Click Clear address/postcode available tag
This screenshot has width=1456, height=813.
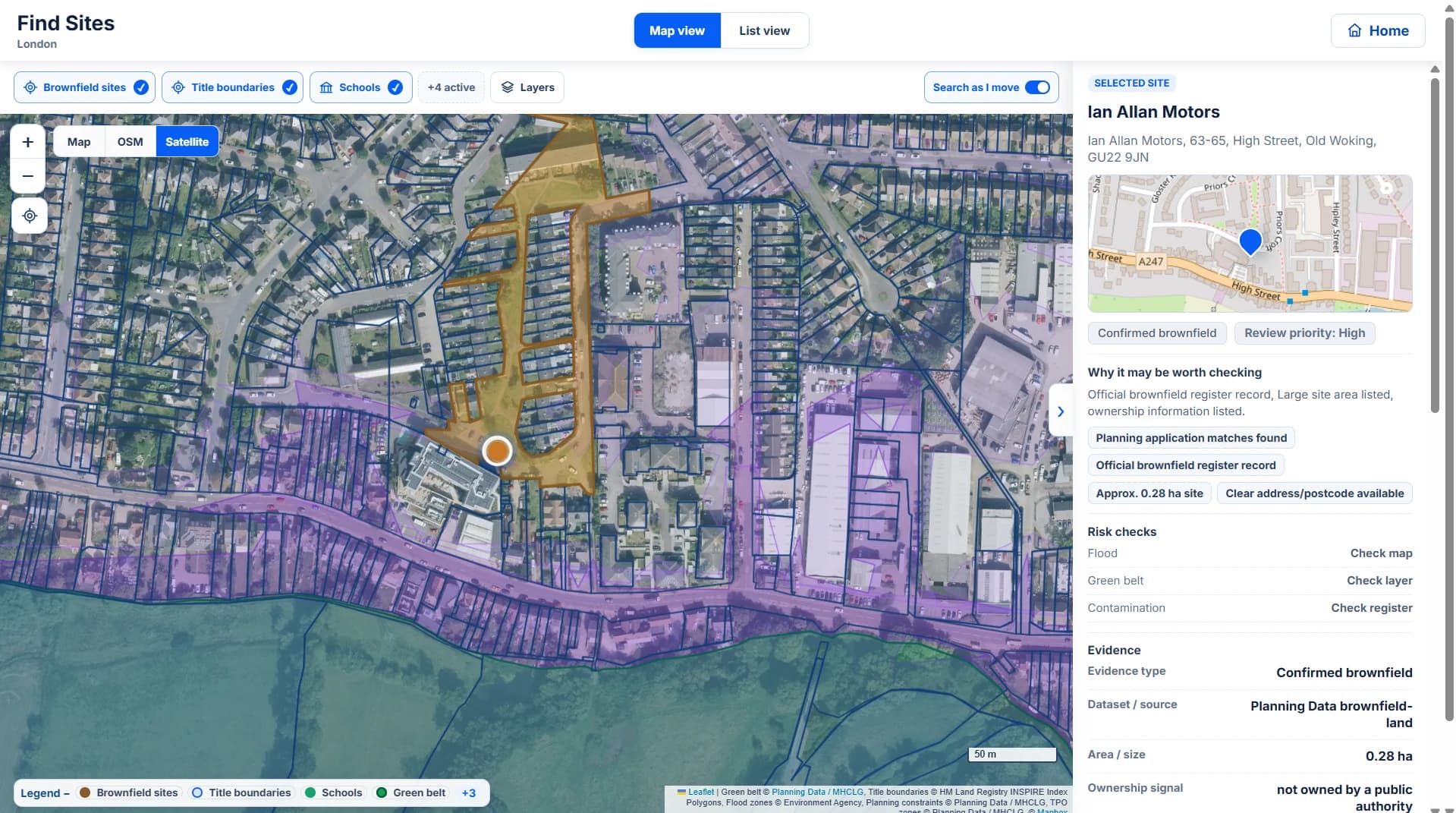[x=1314, y=493]
